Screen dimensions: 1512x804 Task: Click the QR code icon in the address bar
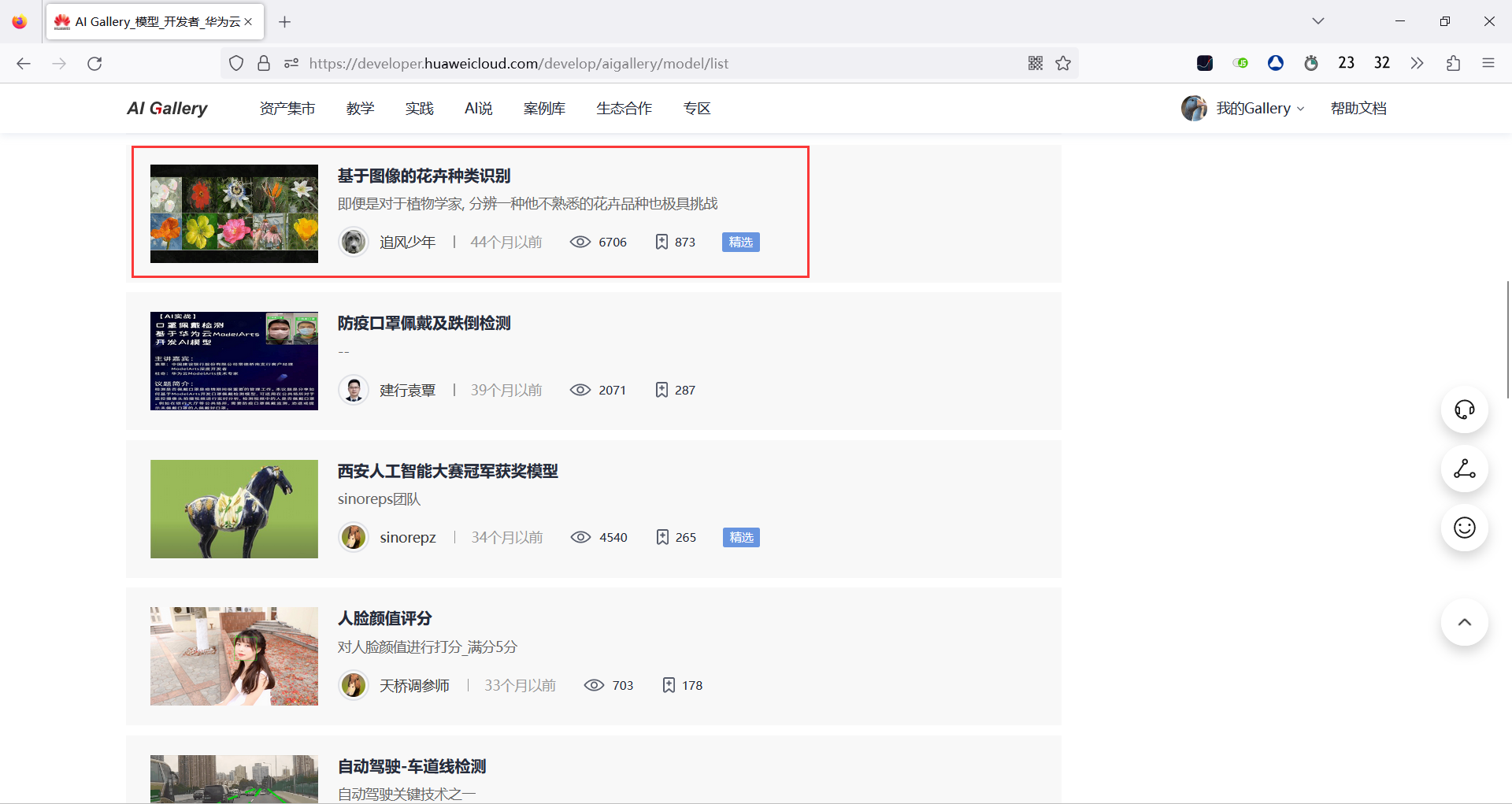coord(1035,63)
